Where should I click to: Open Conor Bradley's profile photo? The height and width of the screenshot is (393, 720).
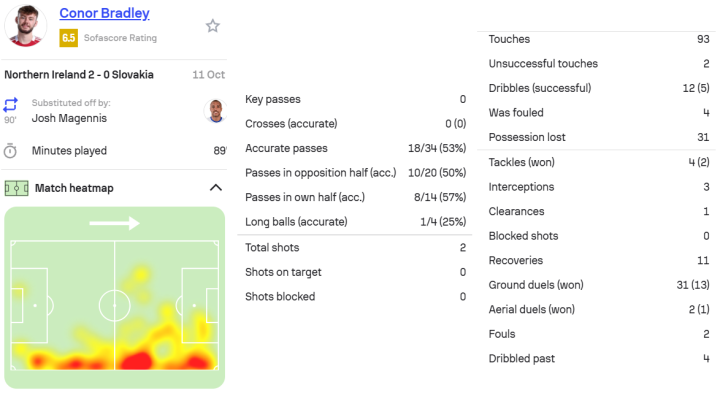(25, 26)
